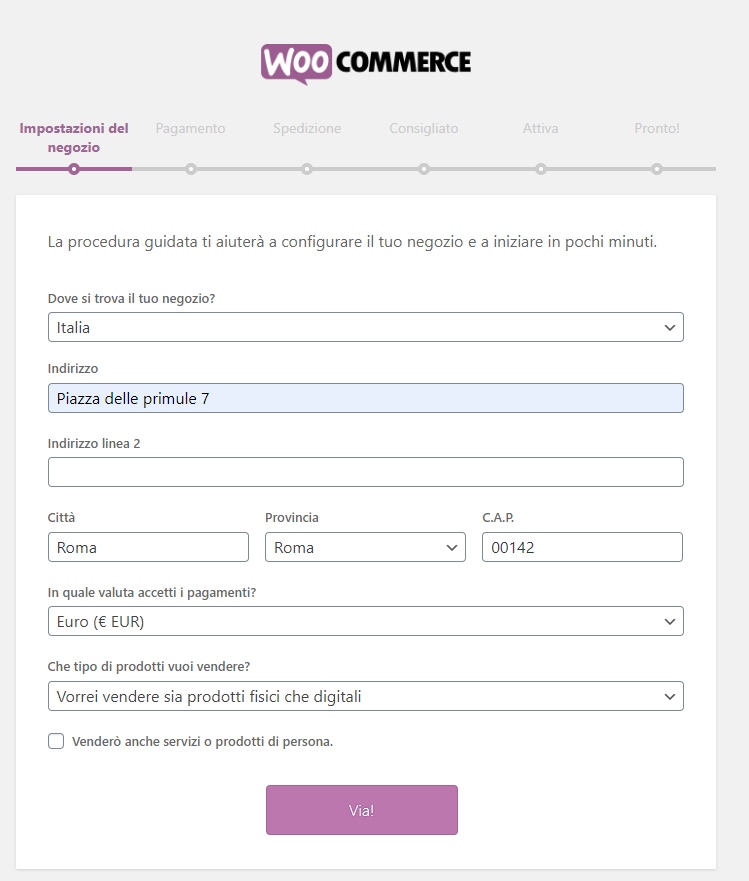Expand the Provincia dropdown showing Roma
Screen dimensions: 749x881
[x=365, y=547]
